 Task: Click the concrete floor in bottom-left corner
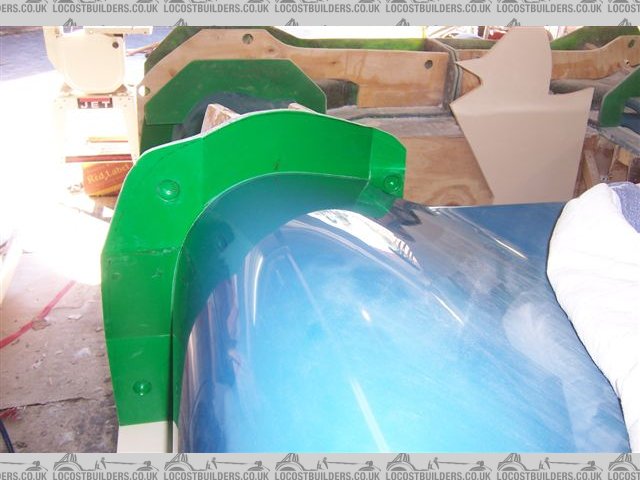point(50,420)
